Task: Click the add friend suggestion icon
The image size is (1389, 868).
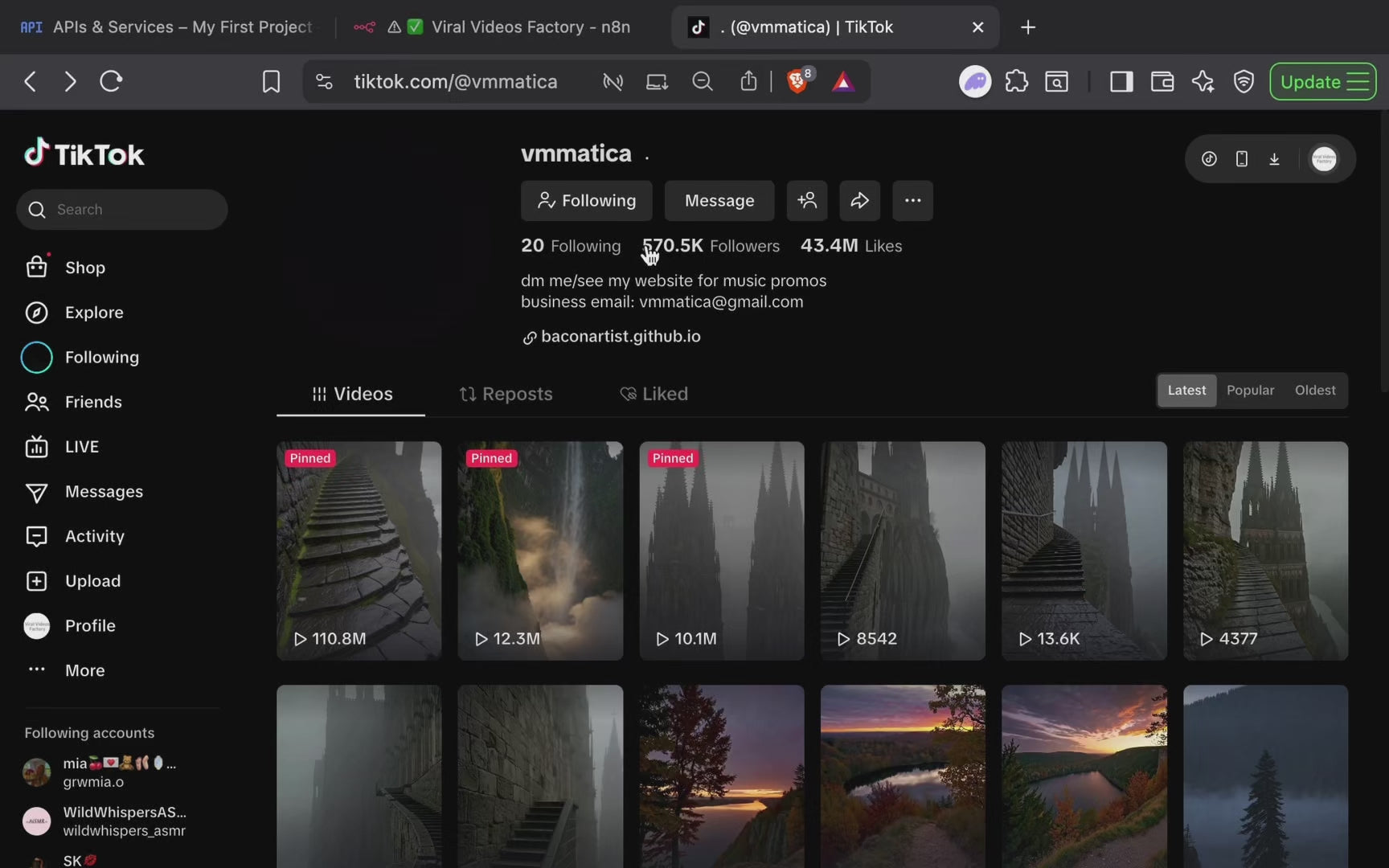Action: [807, 201]
